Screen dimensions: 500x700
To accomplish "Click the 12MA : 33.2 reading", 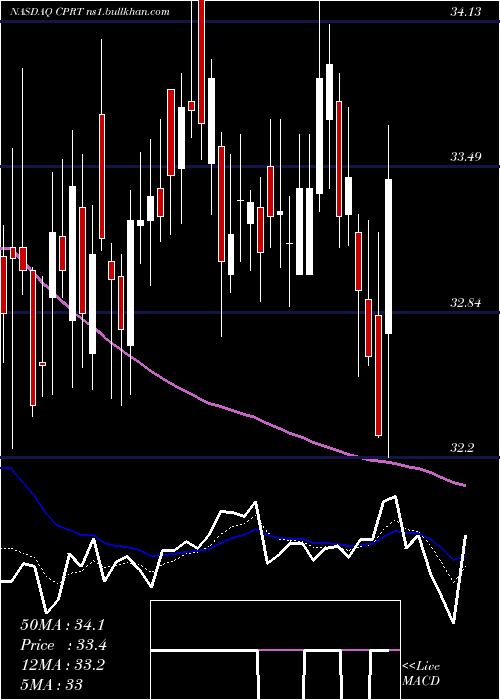I will (x=62, y=665).
